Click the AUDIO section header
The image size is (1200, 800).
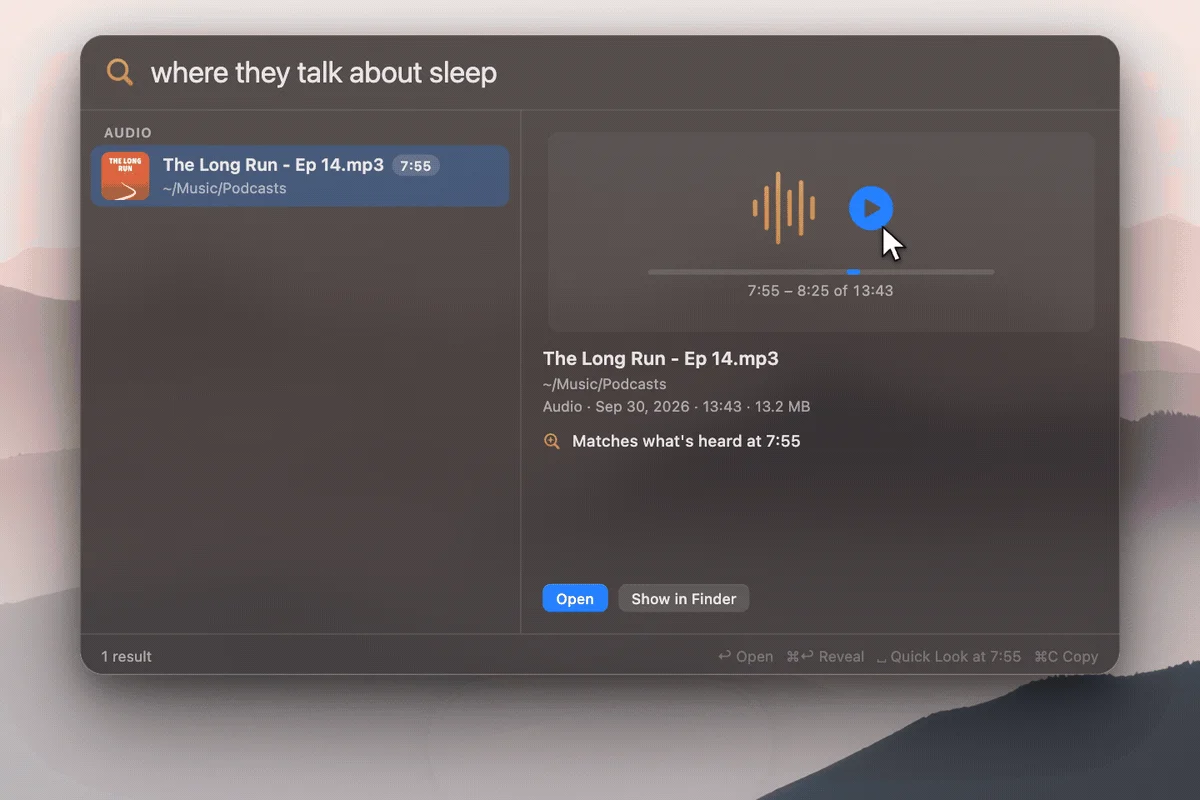coord(128,133)
